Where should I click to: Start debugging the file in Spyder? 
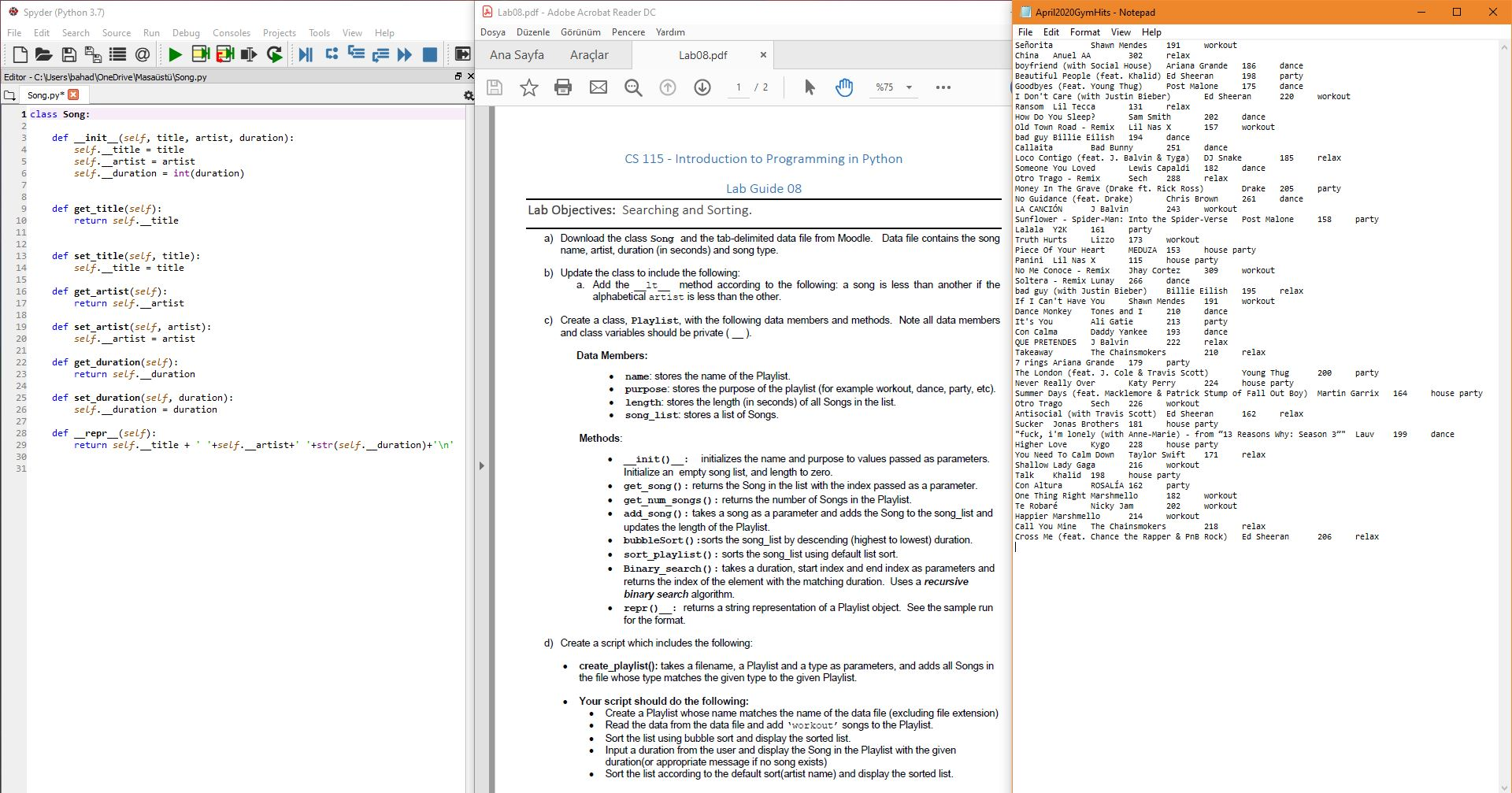[306, 54]
